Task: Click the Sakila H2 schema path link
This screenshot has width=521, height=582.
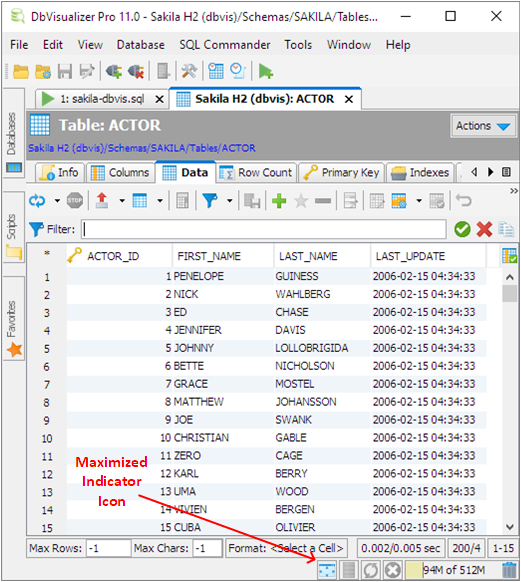Action: tap(142, 148)
